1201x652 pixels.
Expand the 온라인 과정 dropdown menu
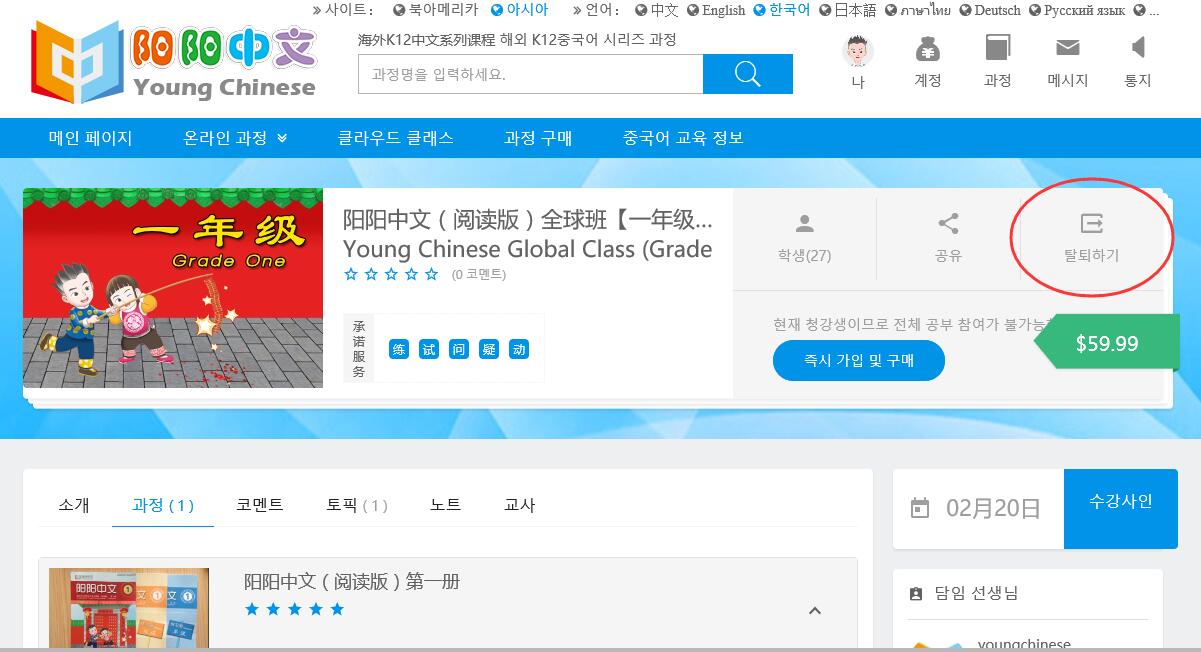[235, 138]
